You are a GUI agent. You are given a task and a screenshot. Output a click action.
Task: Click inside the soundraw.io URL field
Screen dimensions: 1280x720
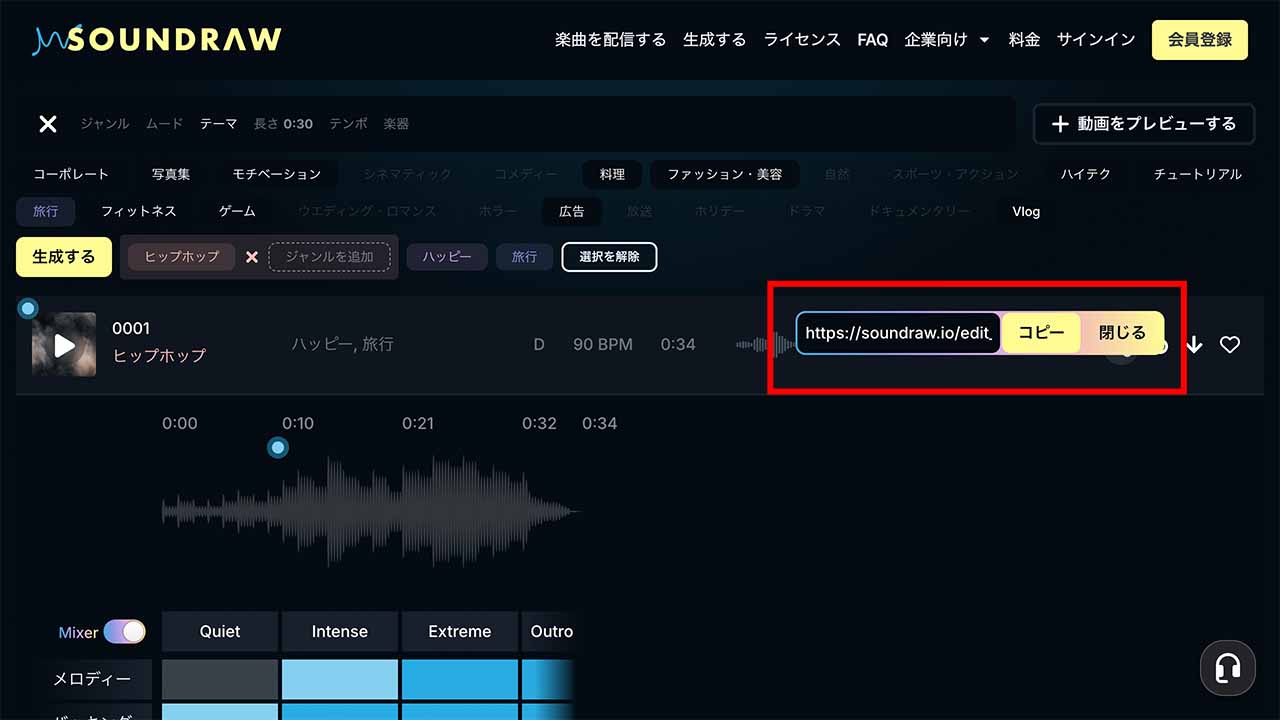[x=895, y=332]
